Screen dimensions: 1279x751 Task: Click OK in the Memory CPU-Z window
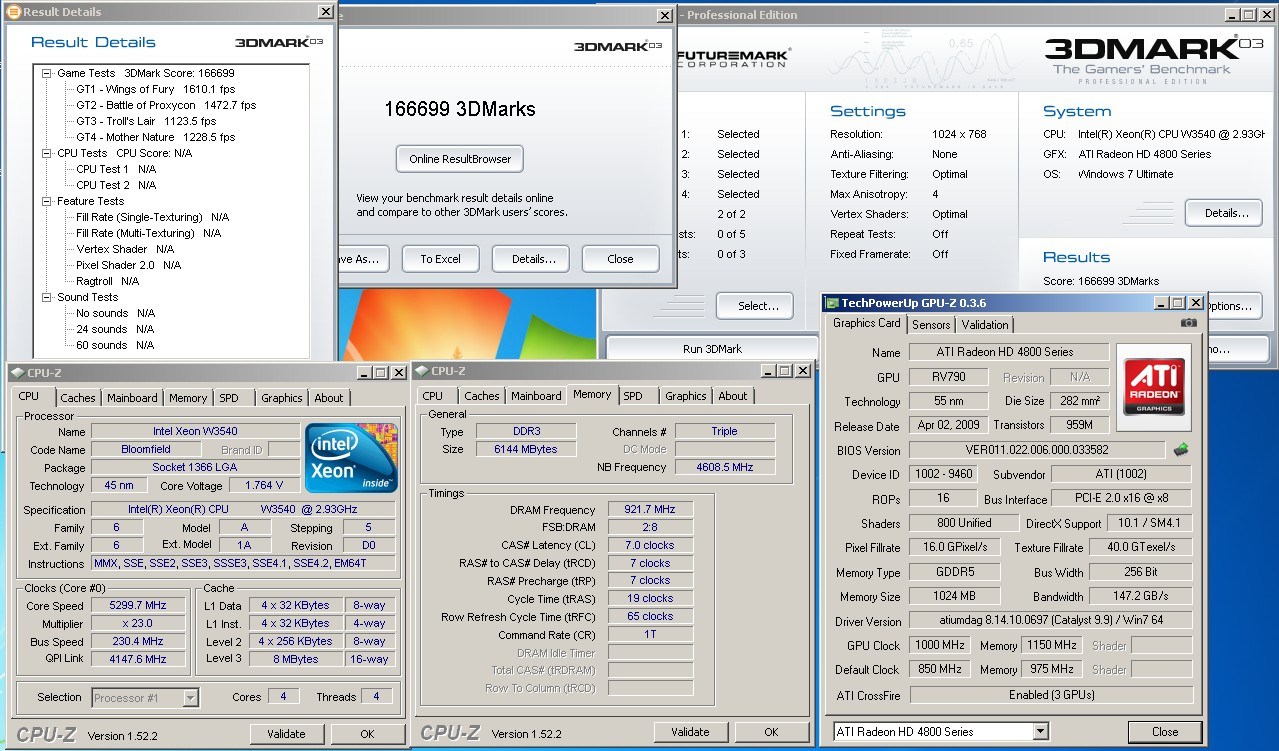(771, 732)
